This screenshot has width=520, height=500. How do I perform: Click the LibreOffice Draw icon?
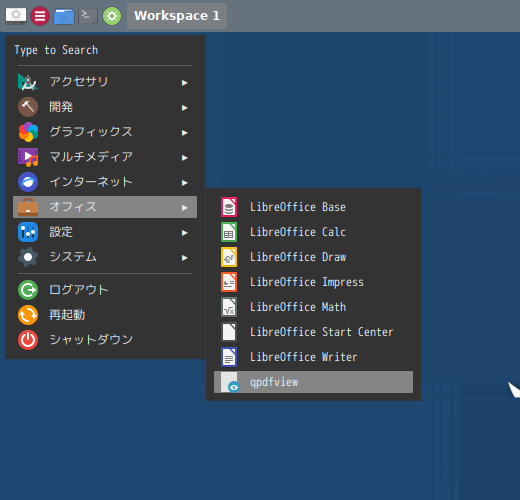[x=229, y=257]
